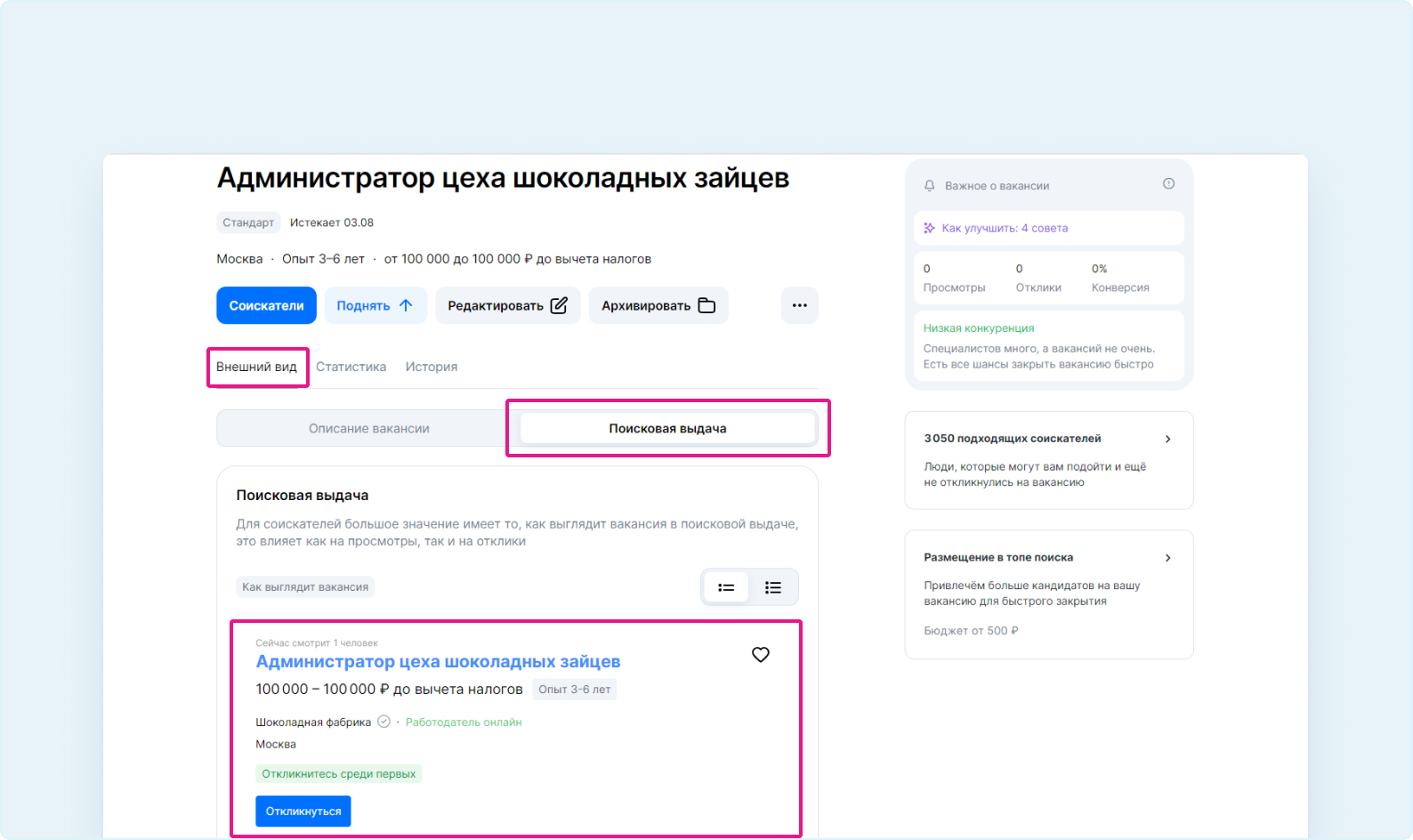1413x840 pixels.
Task: Click the Стандарт tariff badge
Action: point(248,222)
